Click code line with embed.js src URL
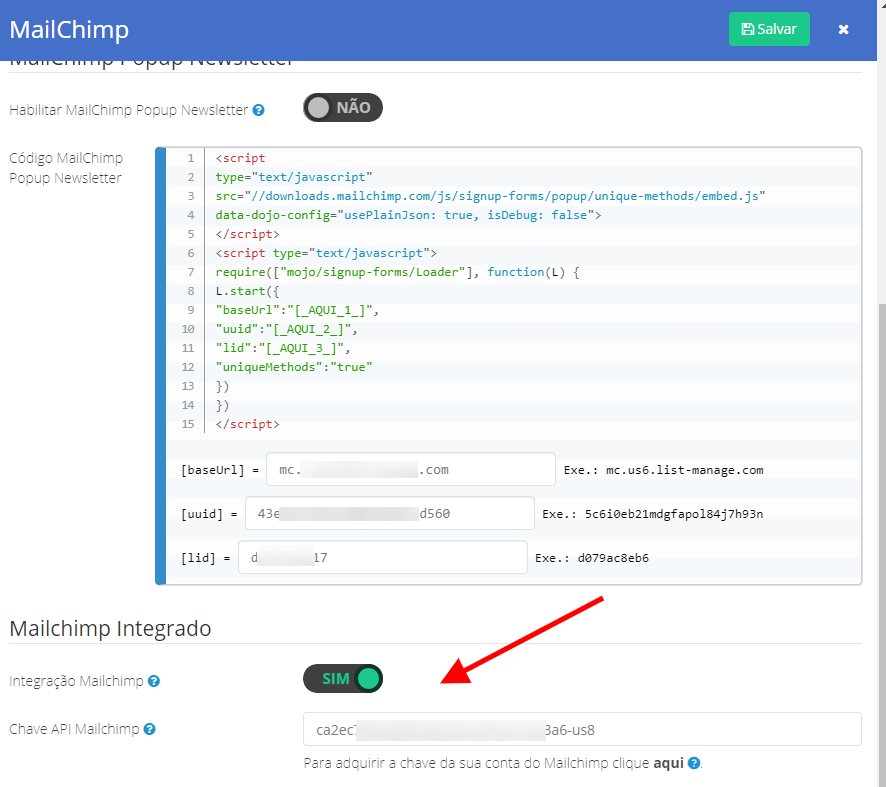The image size is (886, 787). pos(490,196)
